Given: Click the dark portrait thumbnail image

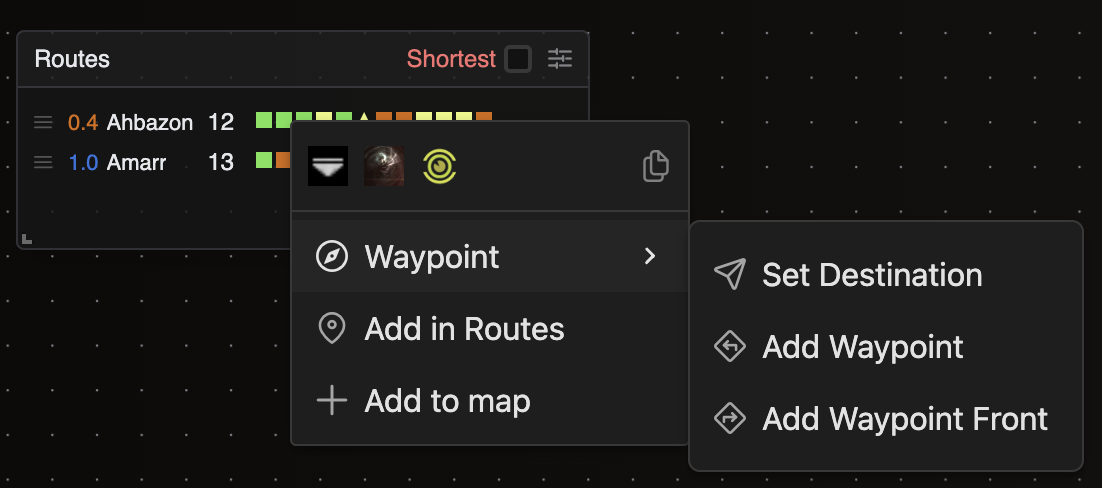Looking at the screenshot, I should click(x=384, y=166).
